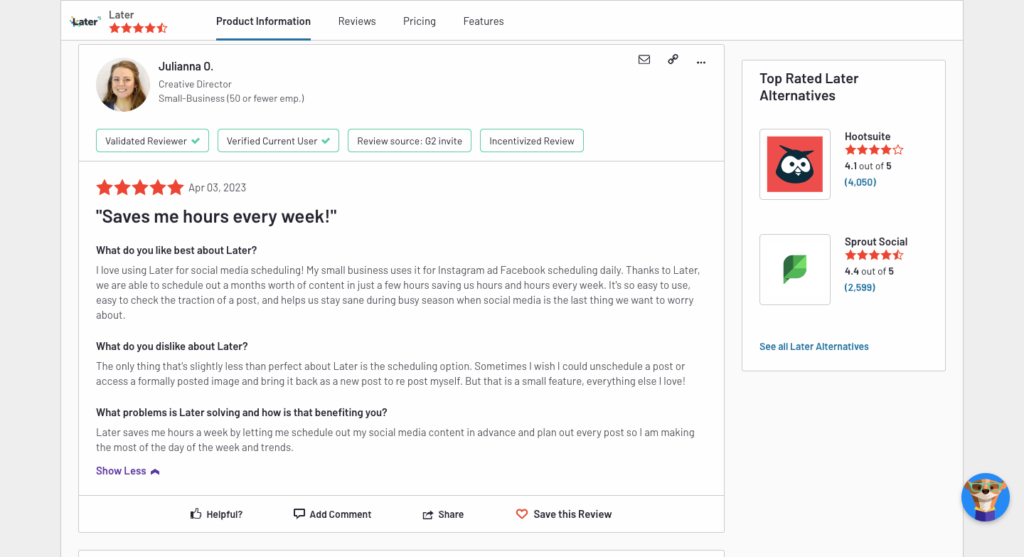Click the heart Save this Review

tap(521, 514)
